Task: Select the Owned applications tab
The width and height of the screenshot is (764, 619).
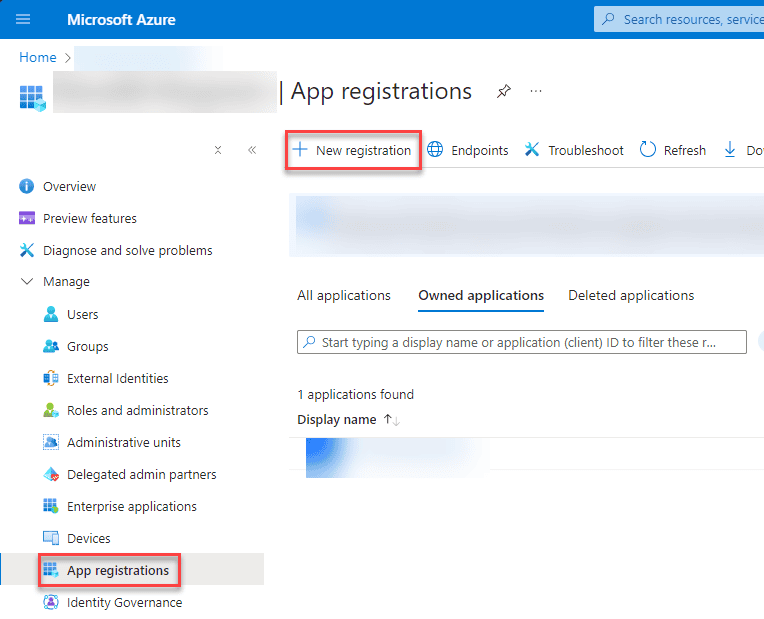Action: click(x=481, y=295)
